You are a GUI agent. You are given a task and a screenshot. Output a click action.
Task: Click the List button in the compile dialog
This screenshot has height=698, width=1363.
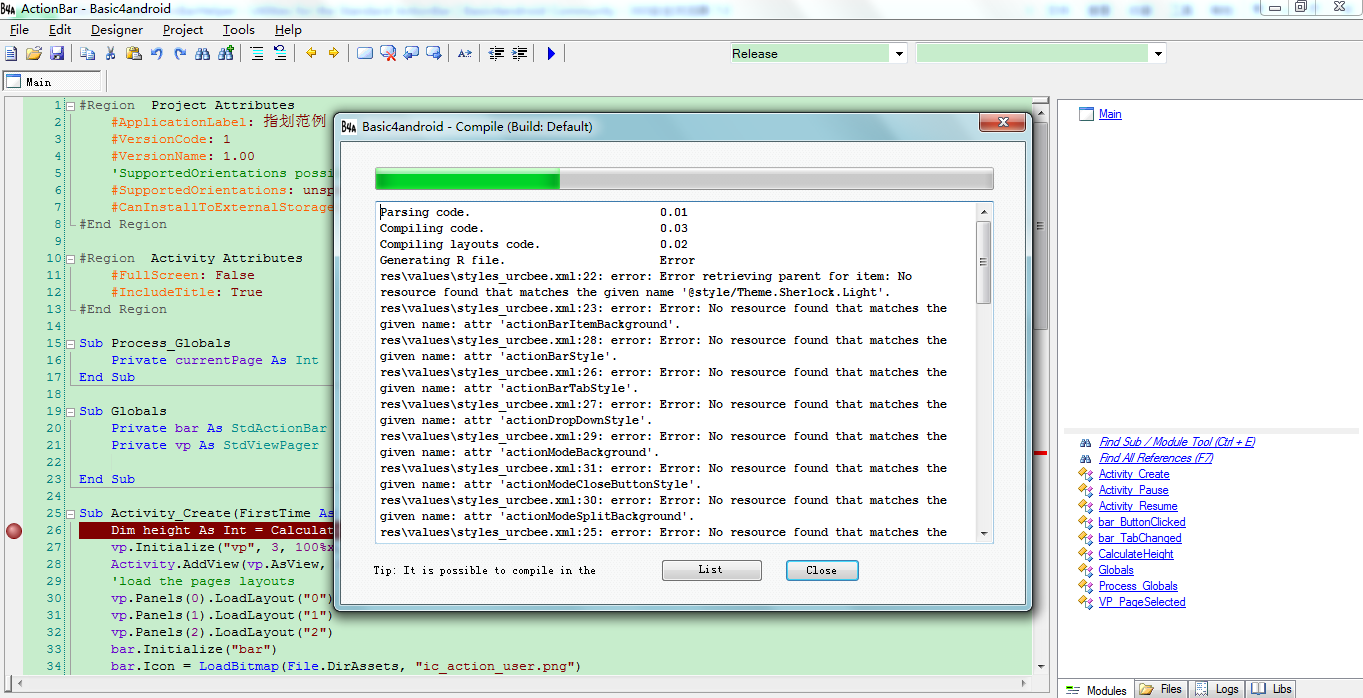[711, 570]
